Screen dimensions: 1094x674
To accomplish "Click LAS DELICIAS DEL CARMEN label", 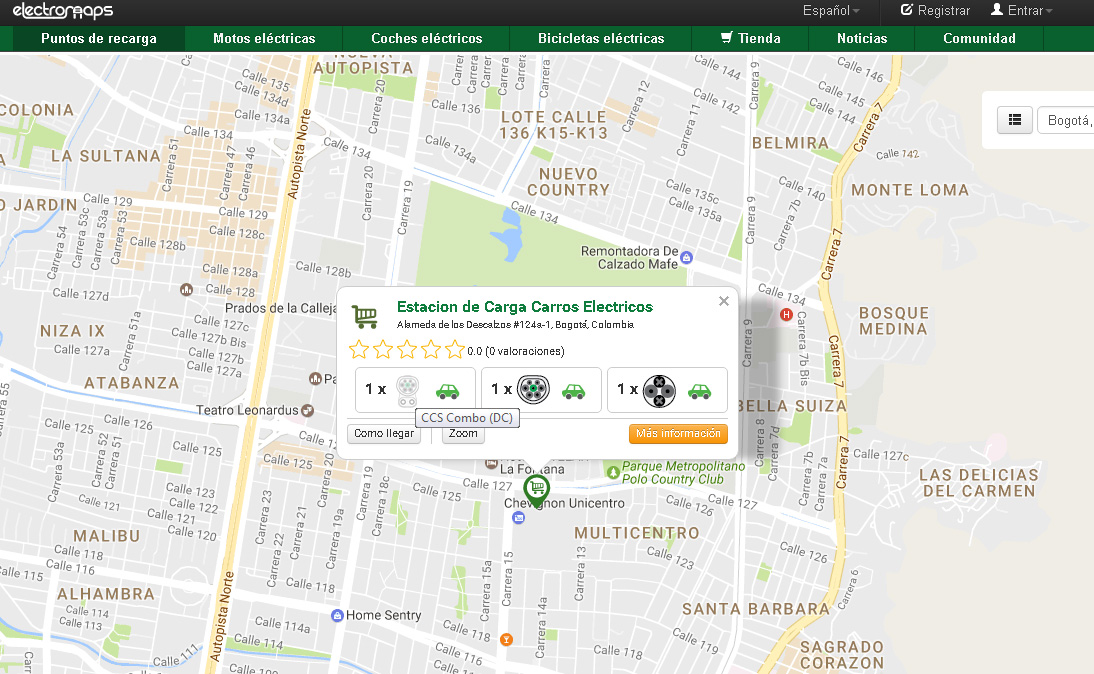I will [979, 483].
